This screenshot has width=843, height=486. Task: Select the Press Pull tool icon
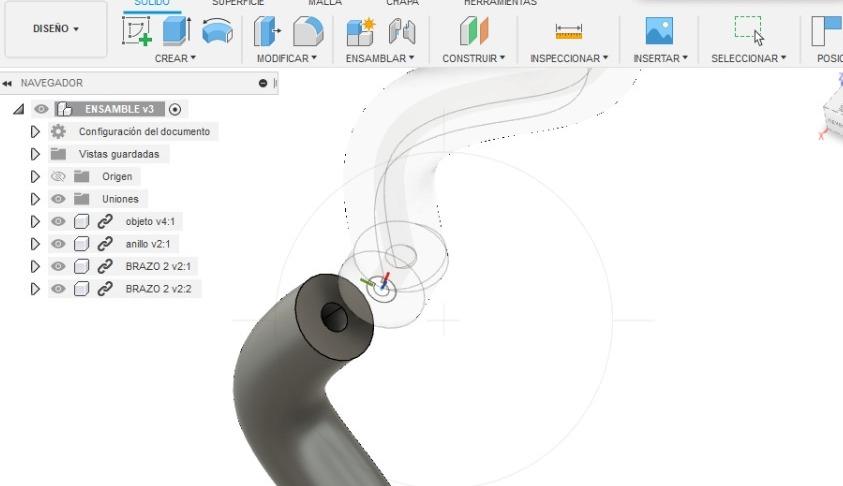click(x=267, y=31)
